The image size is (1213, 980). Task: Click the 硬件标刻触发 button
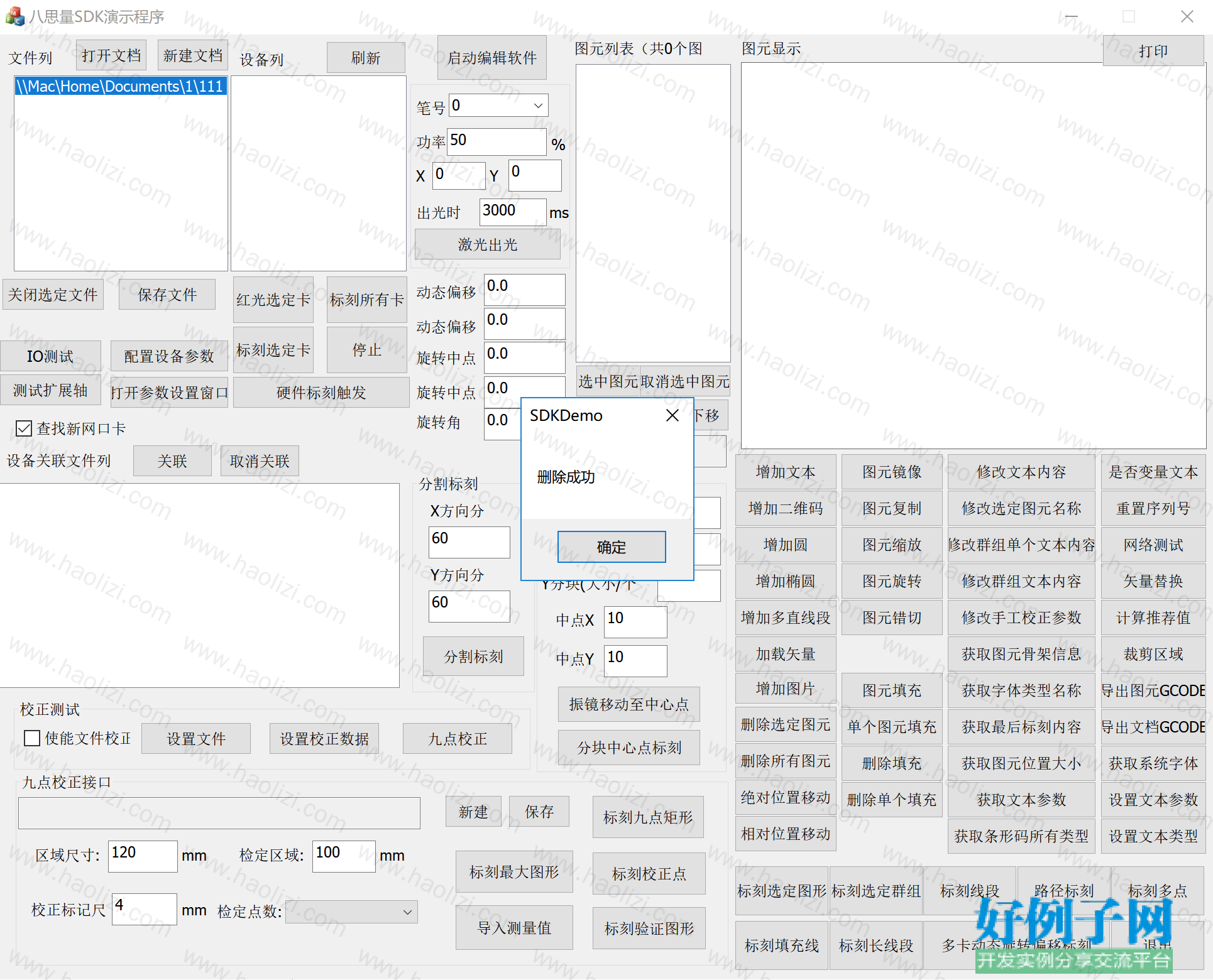(x=321, y=393)
